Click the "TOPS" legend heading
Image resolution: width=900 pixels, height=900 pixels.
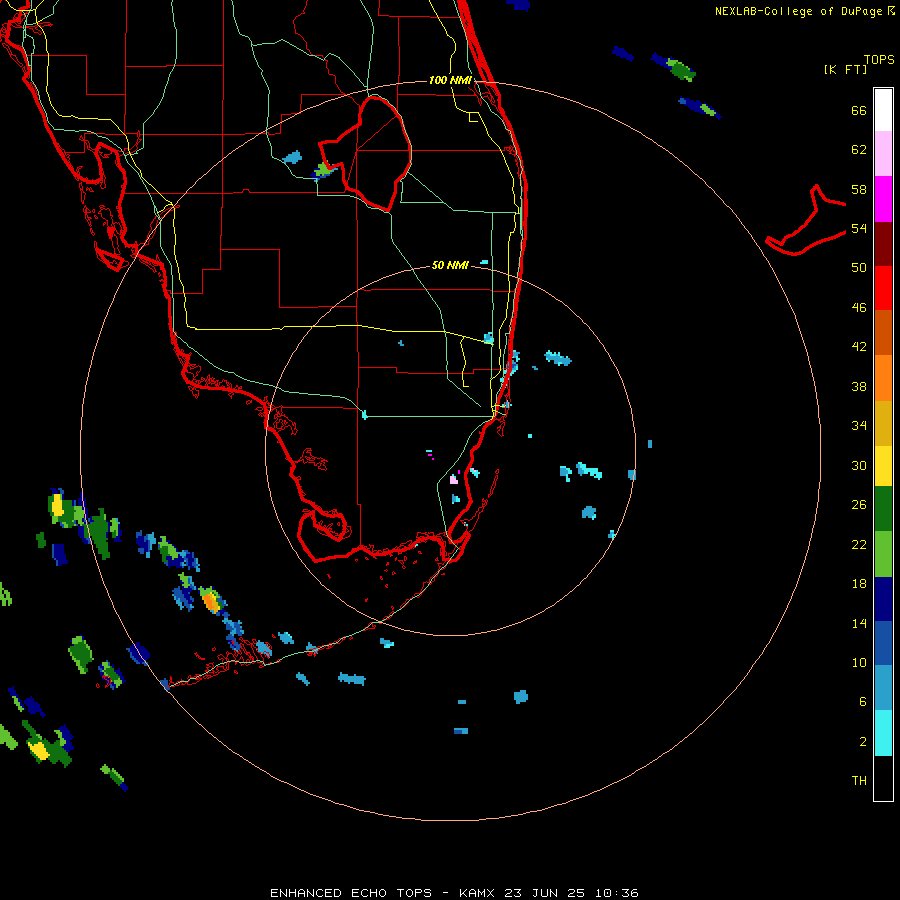point(879,60)
